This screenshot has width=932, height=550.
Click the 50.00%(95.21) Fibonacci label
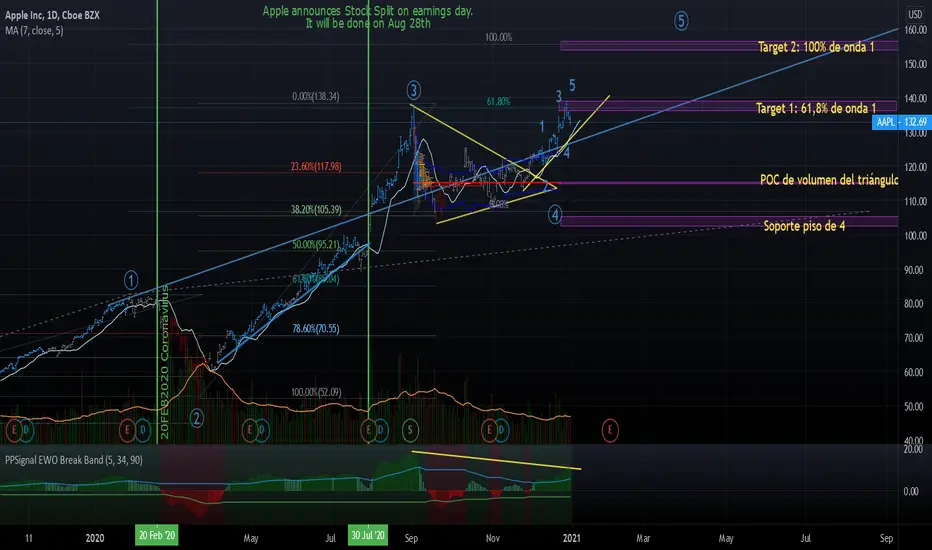click(316, 244)
